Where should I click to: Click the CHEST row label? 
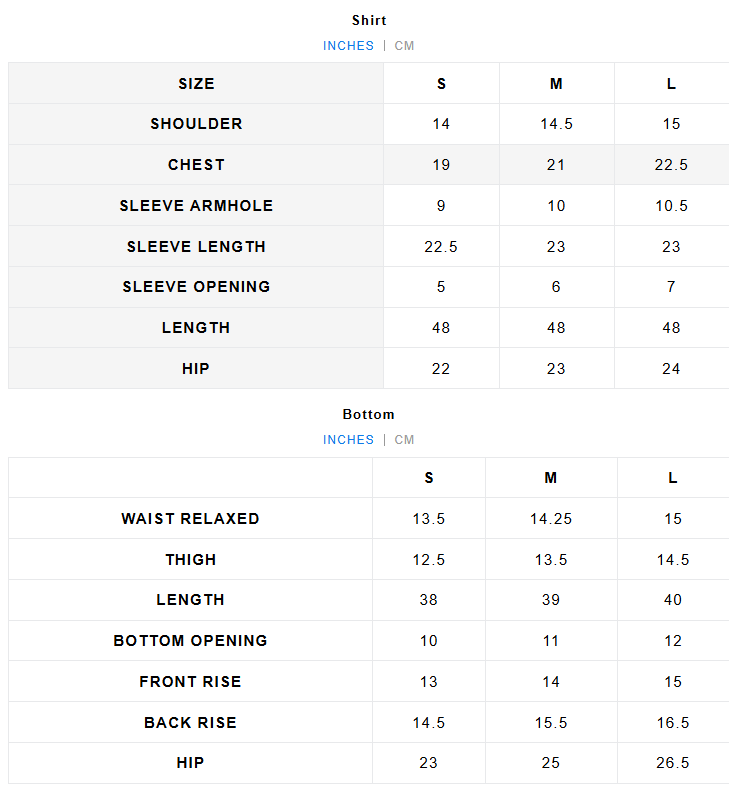[x=196, y=165]
